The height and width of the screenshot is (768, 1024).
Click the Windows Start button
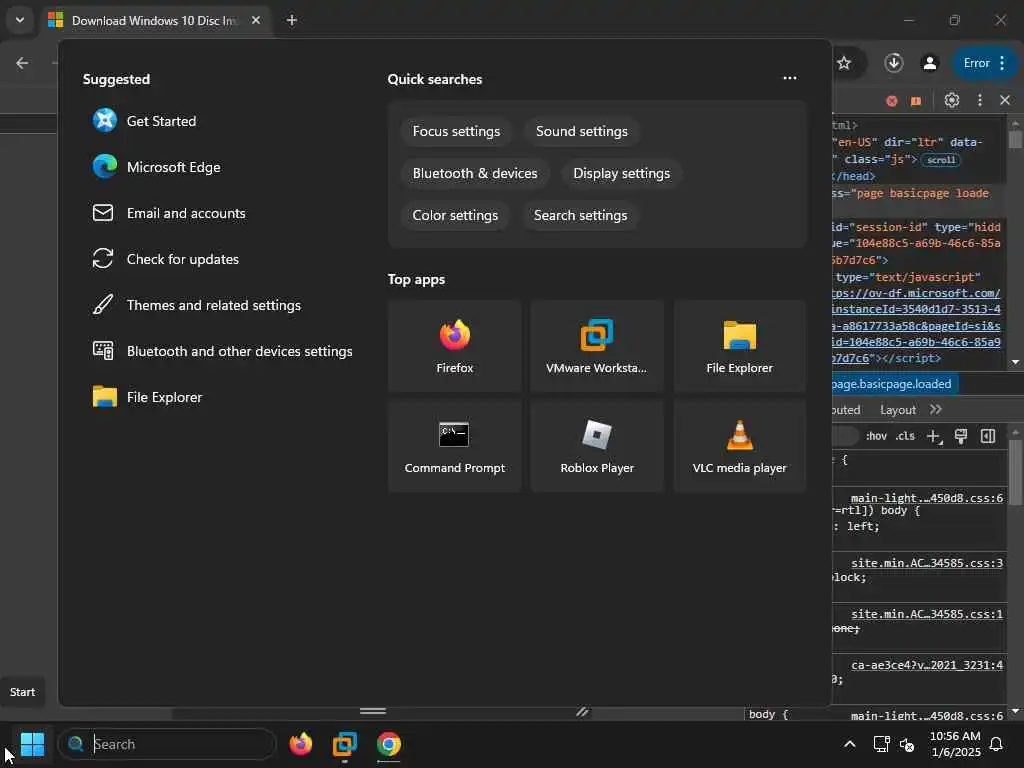click(32, 744)
